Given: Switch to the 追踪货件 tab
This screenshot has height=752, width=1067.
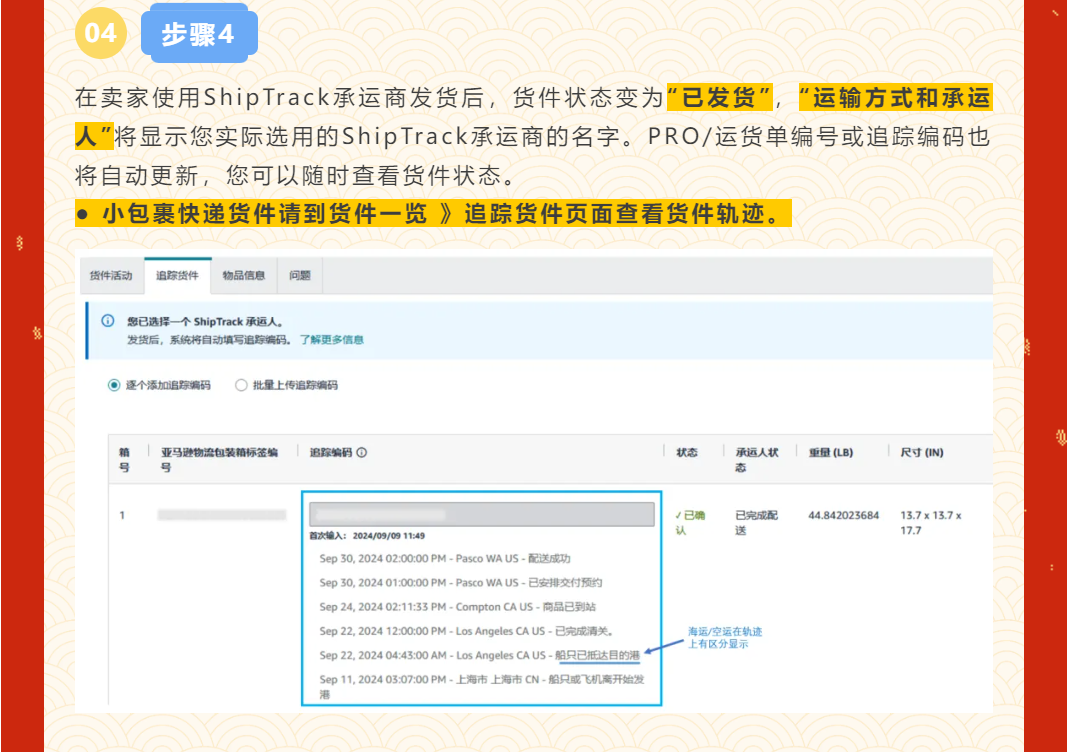Looking at the screenshot, I should point(178,276).
